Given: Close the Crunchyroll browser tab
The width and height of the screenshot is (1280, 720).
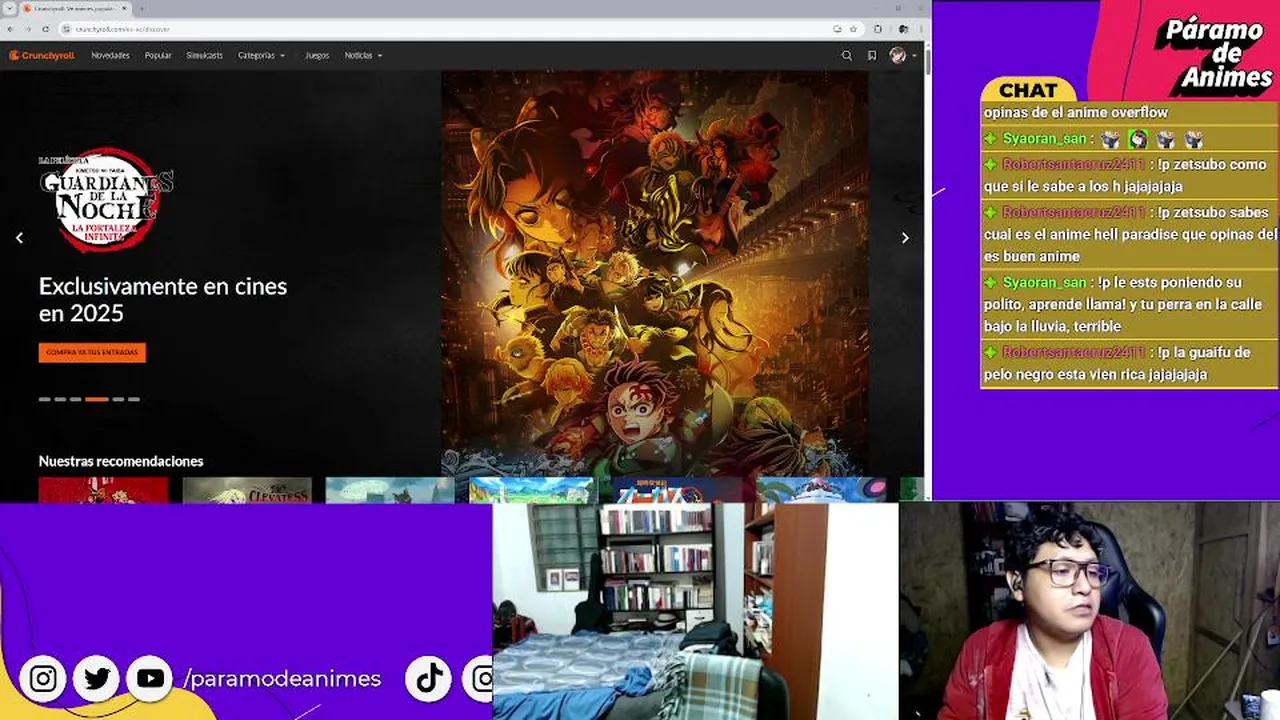Looking at the screenshot, I should point(125,8).
